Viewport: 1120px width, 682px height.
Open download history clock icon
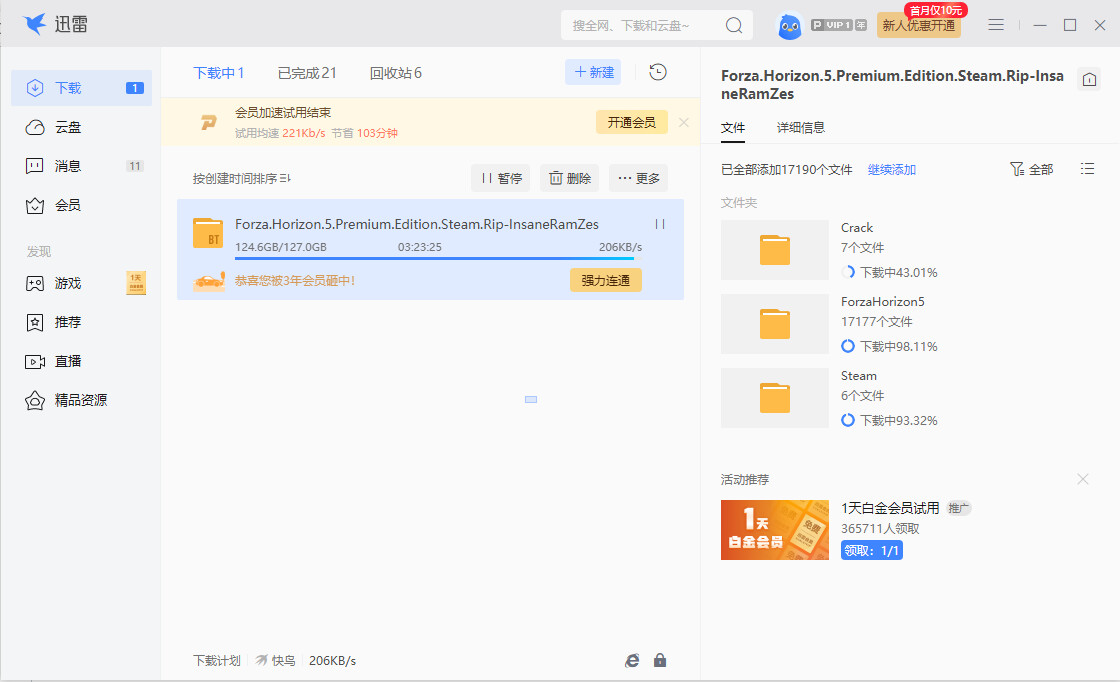click(x=658, y=72)
